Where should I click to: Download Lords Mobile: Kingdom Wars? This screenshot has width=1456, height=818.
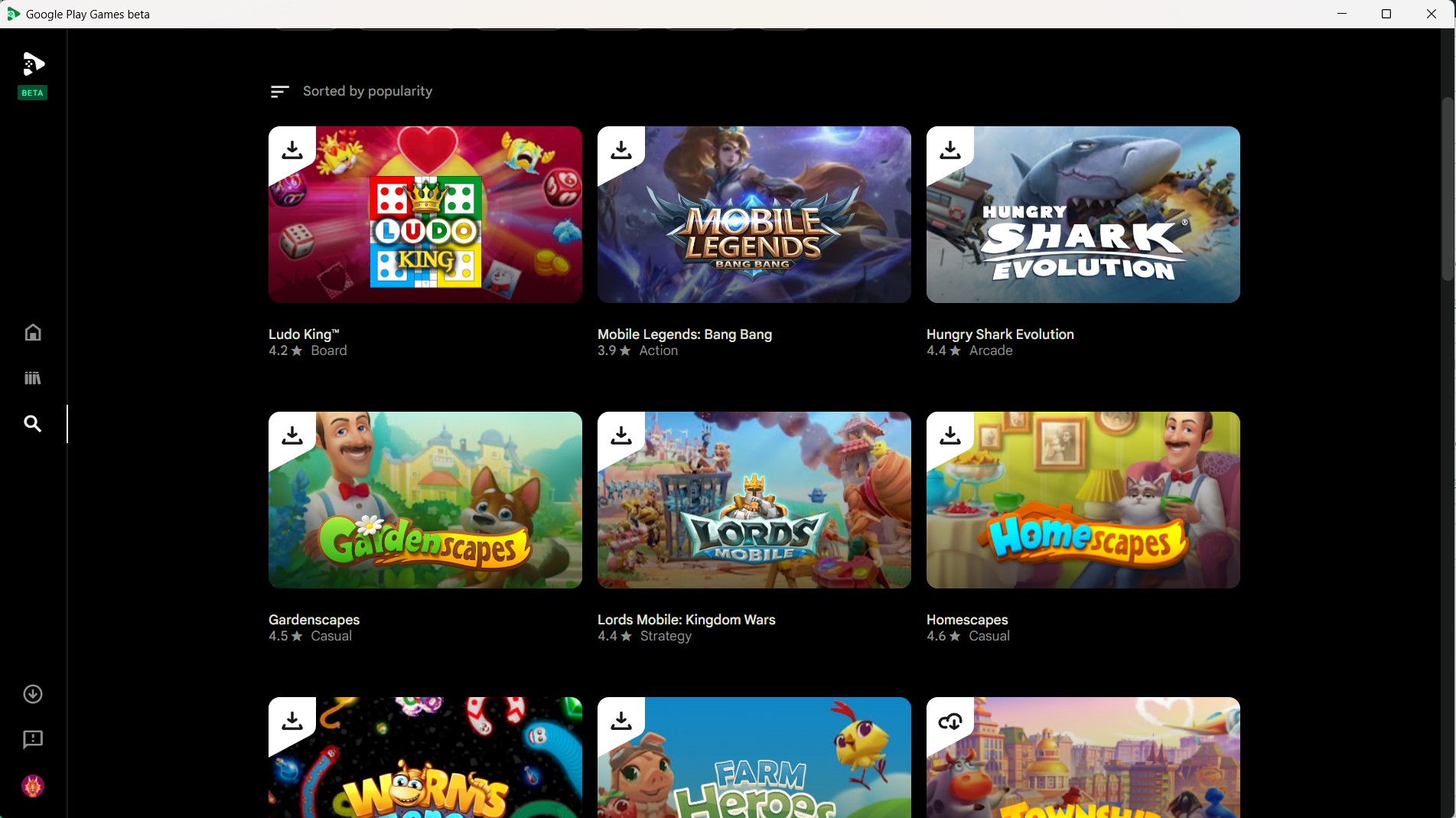click(x=621, y=434)
